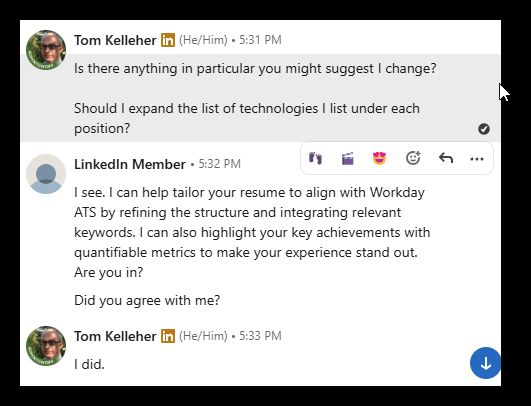Open Tom Kelleher's profile photo at 5:31 PM
This screenshot has height=406, width=531.
pos(46,50)
